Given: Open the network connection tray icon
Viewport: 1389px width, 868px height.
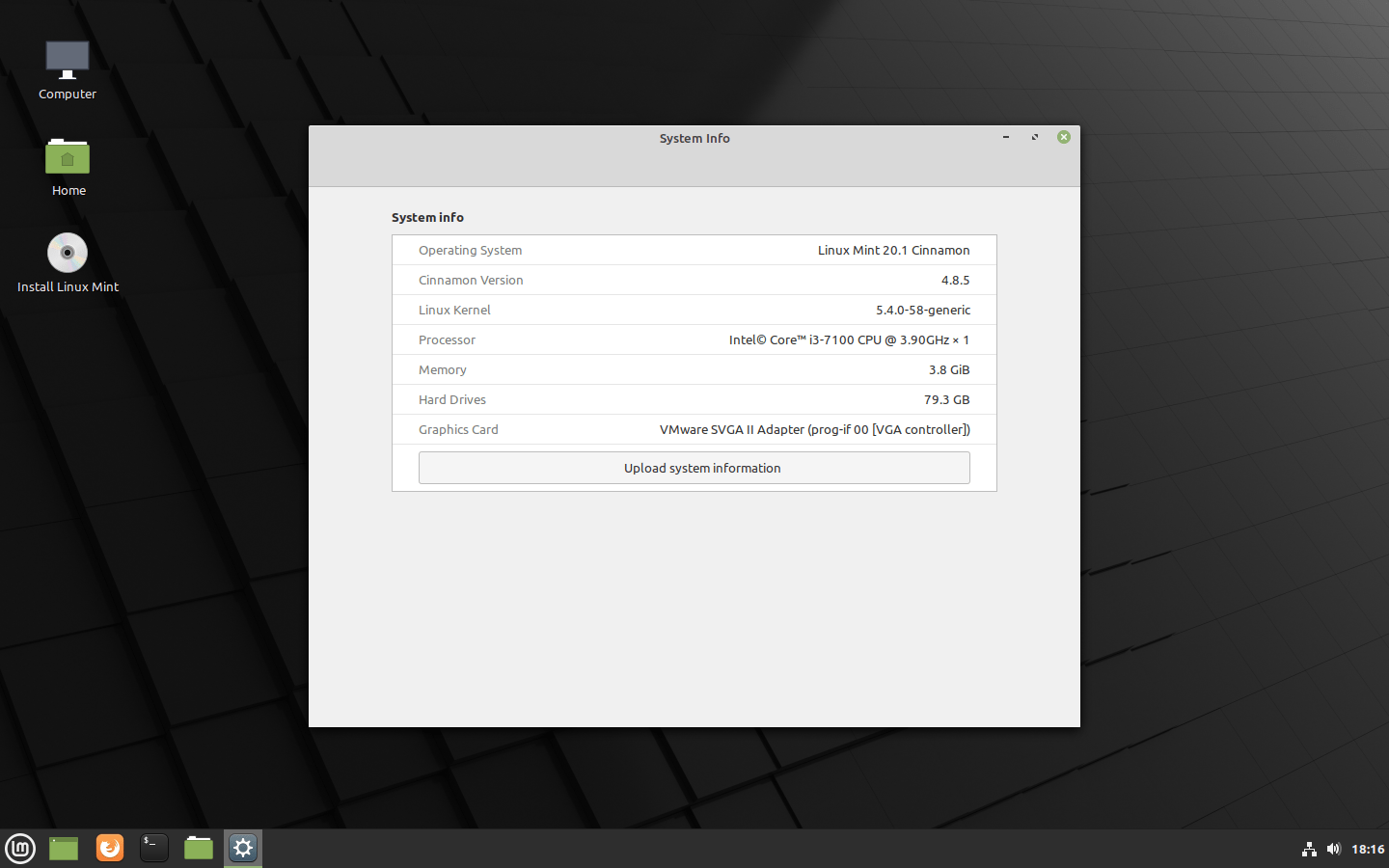Looking at the screenshot, I should (x=1309, y=849).
